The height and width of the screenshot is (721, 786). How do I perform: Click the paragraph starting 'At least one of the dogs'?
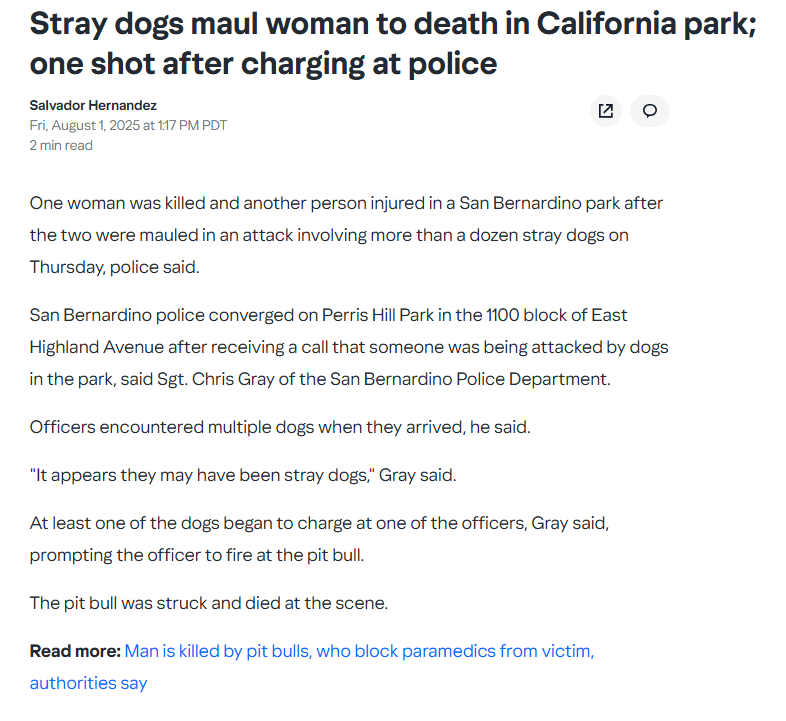coord(319,539)
